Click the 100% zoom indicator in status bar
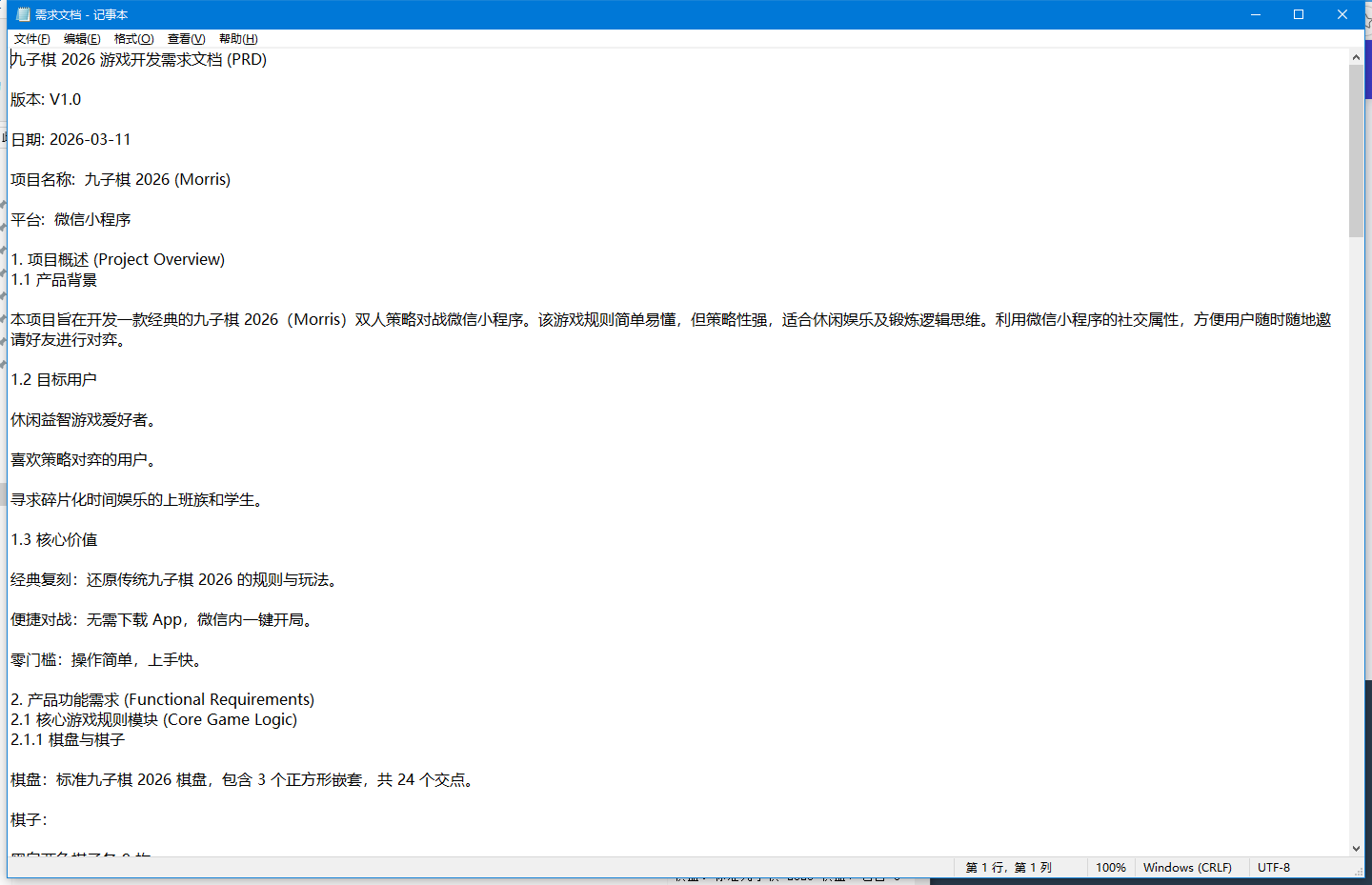Viewport: 1372px width, 885px height. click(1111, 867)
